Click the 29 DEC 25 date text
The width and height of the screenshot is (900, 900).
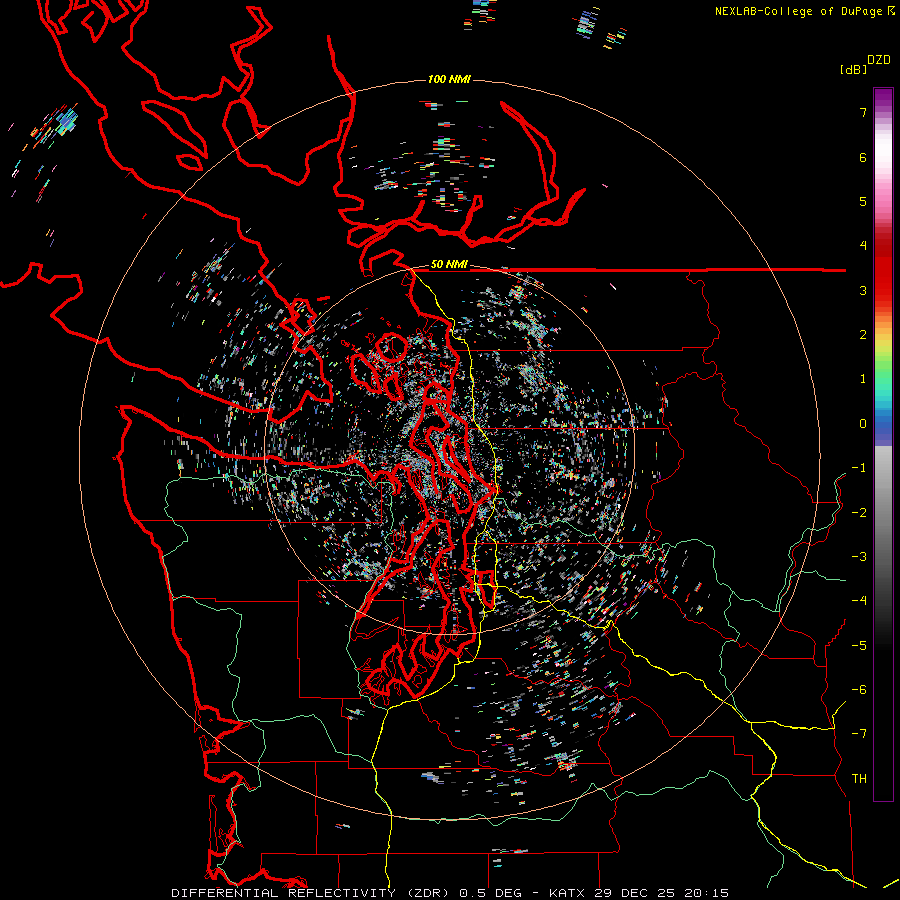(635, 893)
